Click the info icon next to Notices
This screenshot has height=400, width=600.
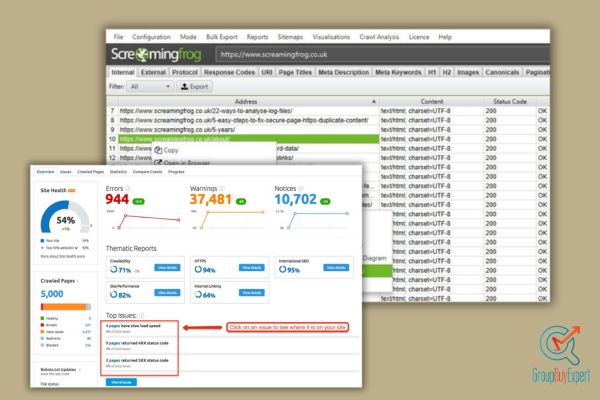click(301, 188)
